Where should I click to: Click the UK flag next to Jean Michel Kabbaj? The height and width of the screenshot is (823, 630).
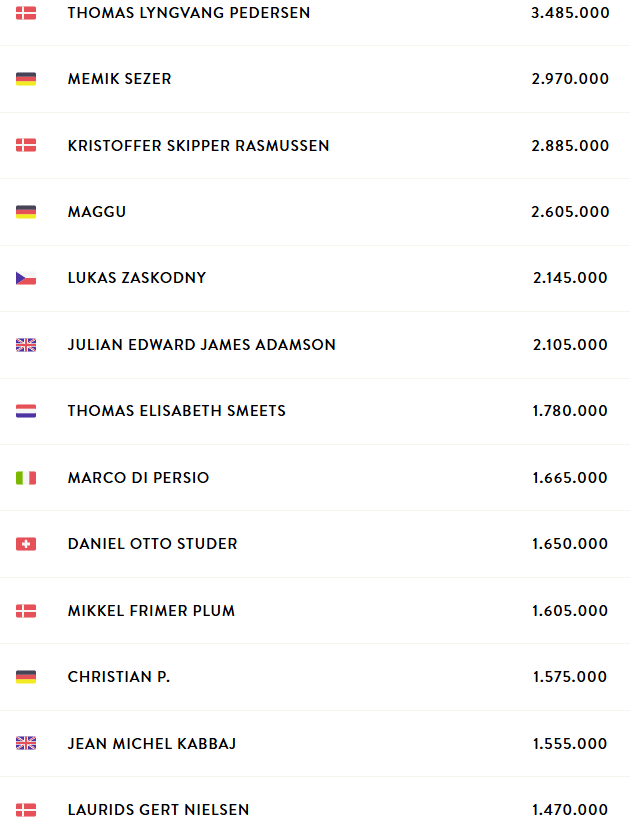[x=26, y=743]
